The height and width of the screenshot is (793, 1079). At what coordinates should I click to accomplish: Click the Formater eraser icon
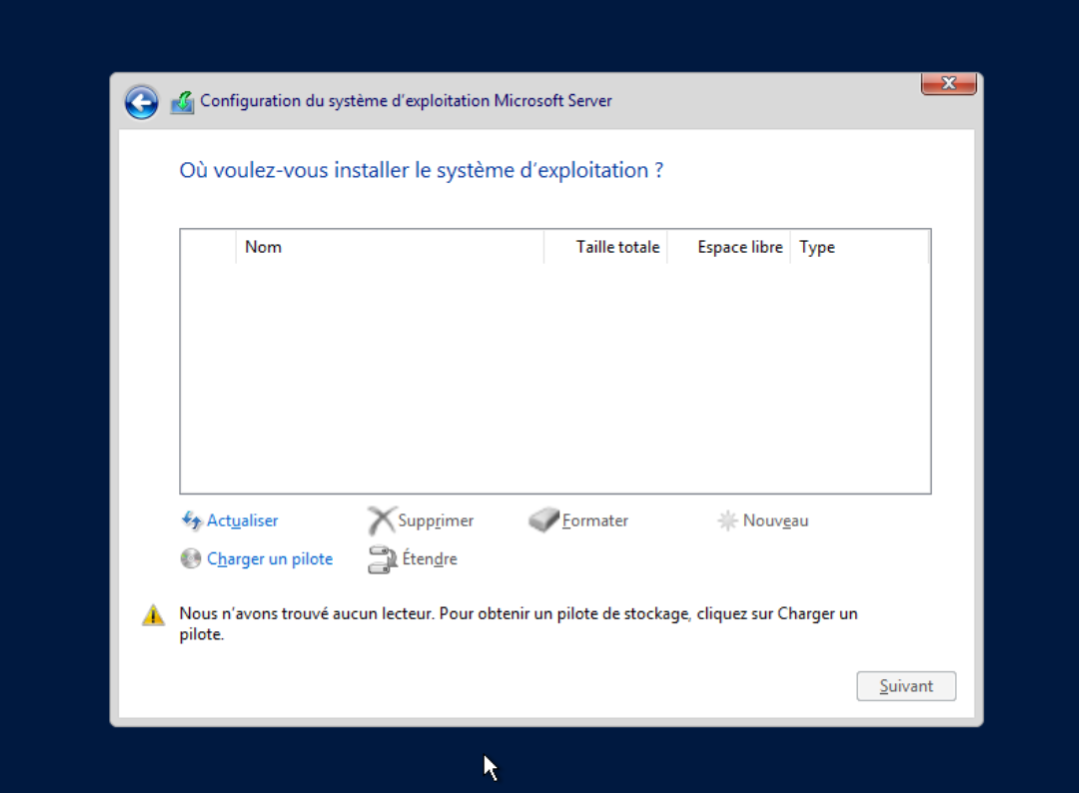(544, 520)
